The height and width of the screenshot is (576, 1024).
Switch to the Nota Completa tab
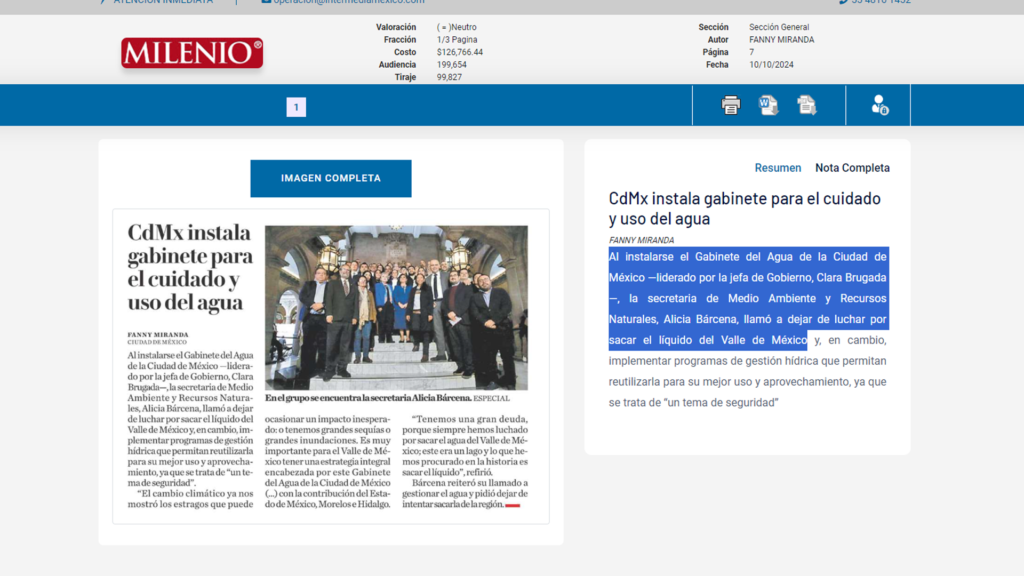point(852,168)
